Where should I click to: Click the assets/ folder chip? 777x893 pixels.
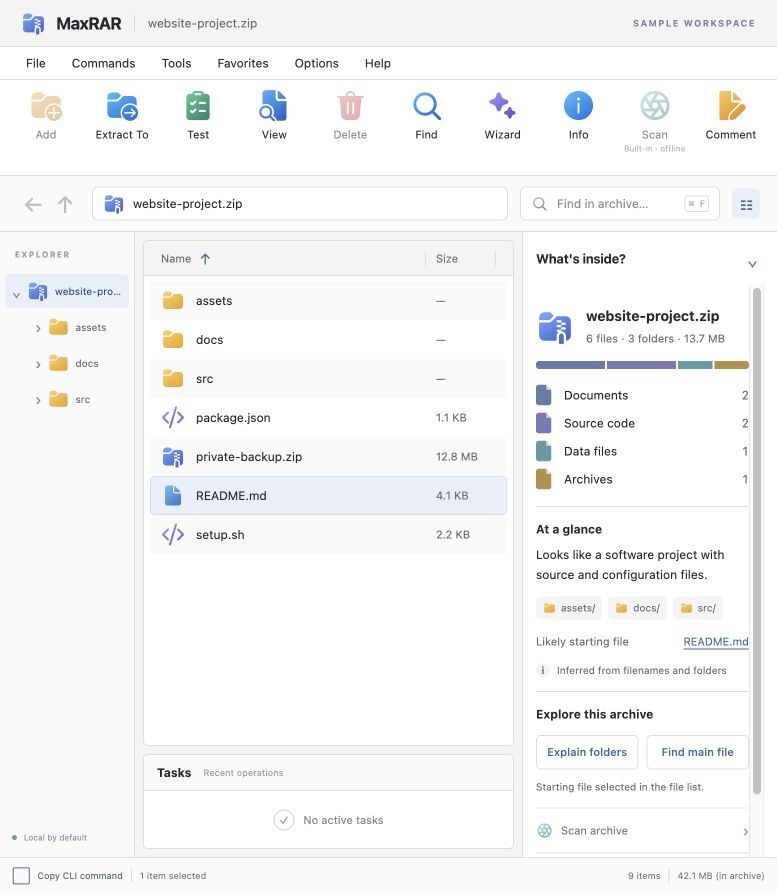[569, 608]
